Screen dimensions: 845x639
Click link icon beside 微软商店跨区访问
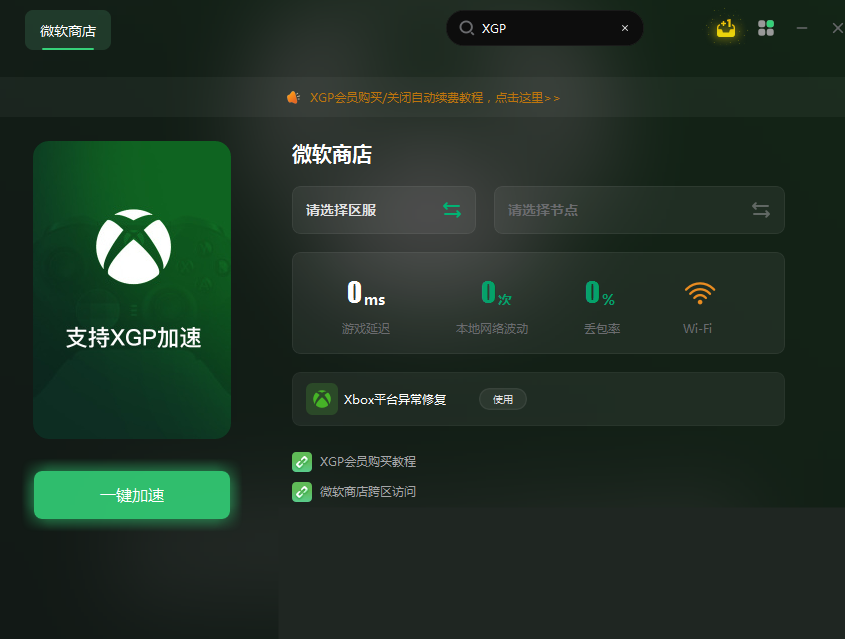tap(302, 492)
